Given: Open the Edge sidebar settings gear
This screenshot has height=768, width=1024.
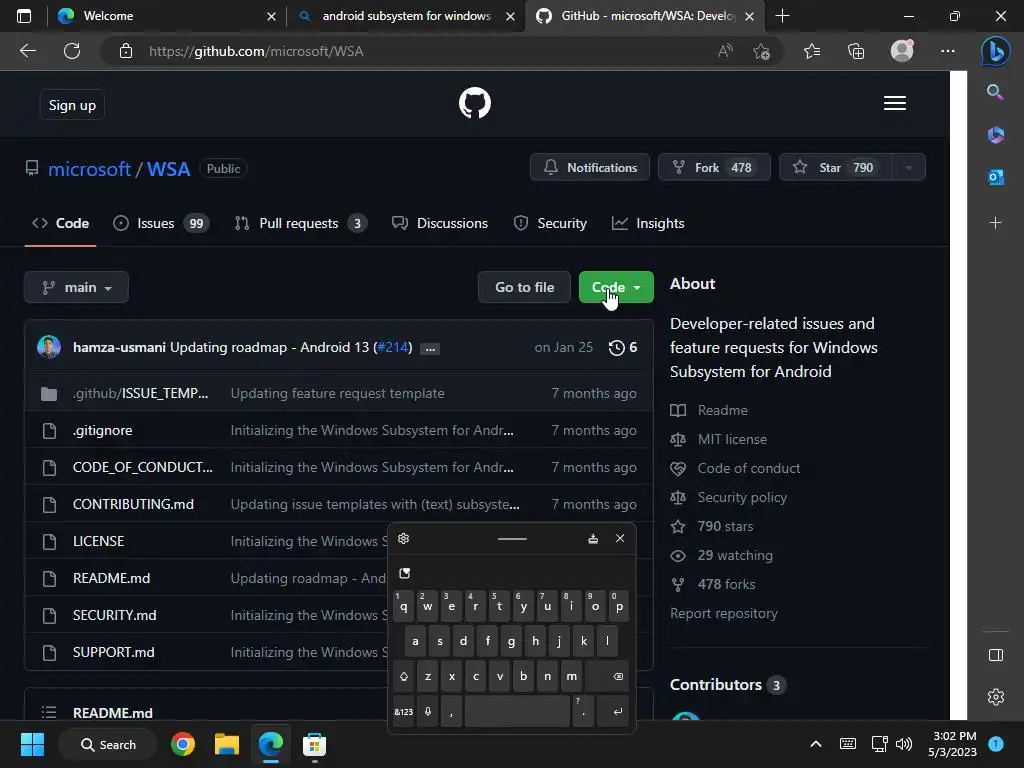Looking at the screenshot, I should click(x=995, y=697).
